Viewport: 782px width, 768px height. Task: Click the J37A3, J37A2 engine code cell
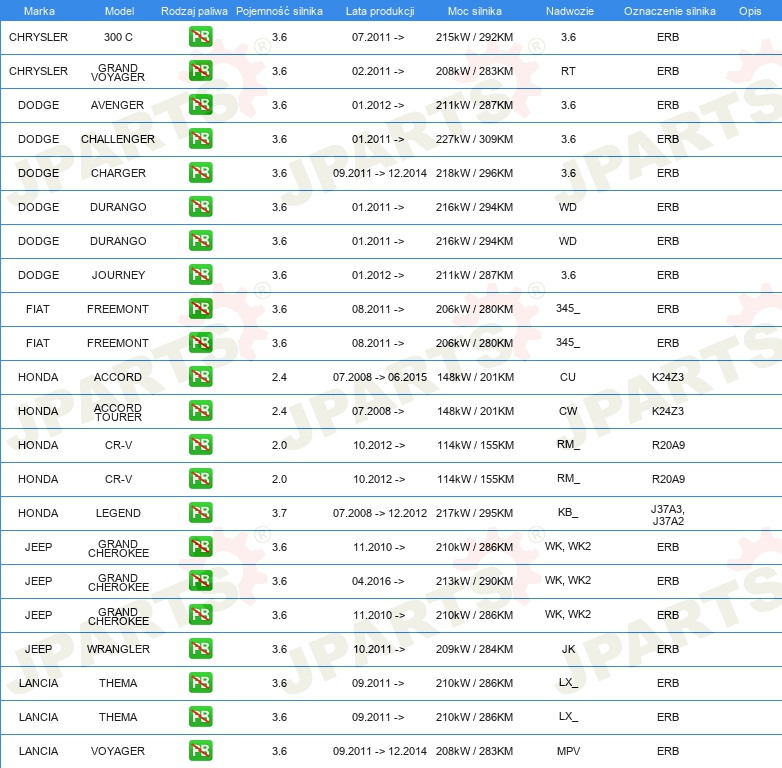668,514
